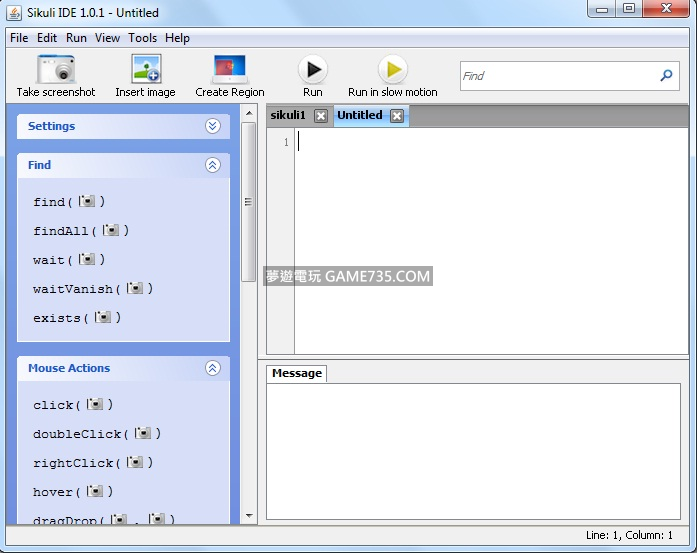
Task: Insert the findAll() command
Action: coord(81,231)
